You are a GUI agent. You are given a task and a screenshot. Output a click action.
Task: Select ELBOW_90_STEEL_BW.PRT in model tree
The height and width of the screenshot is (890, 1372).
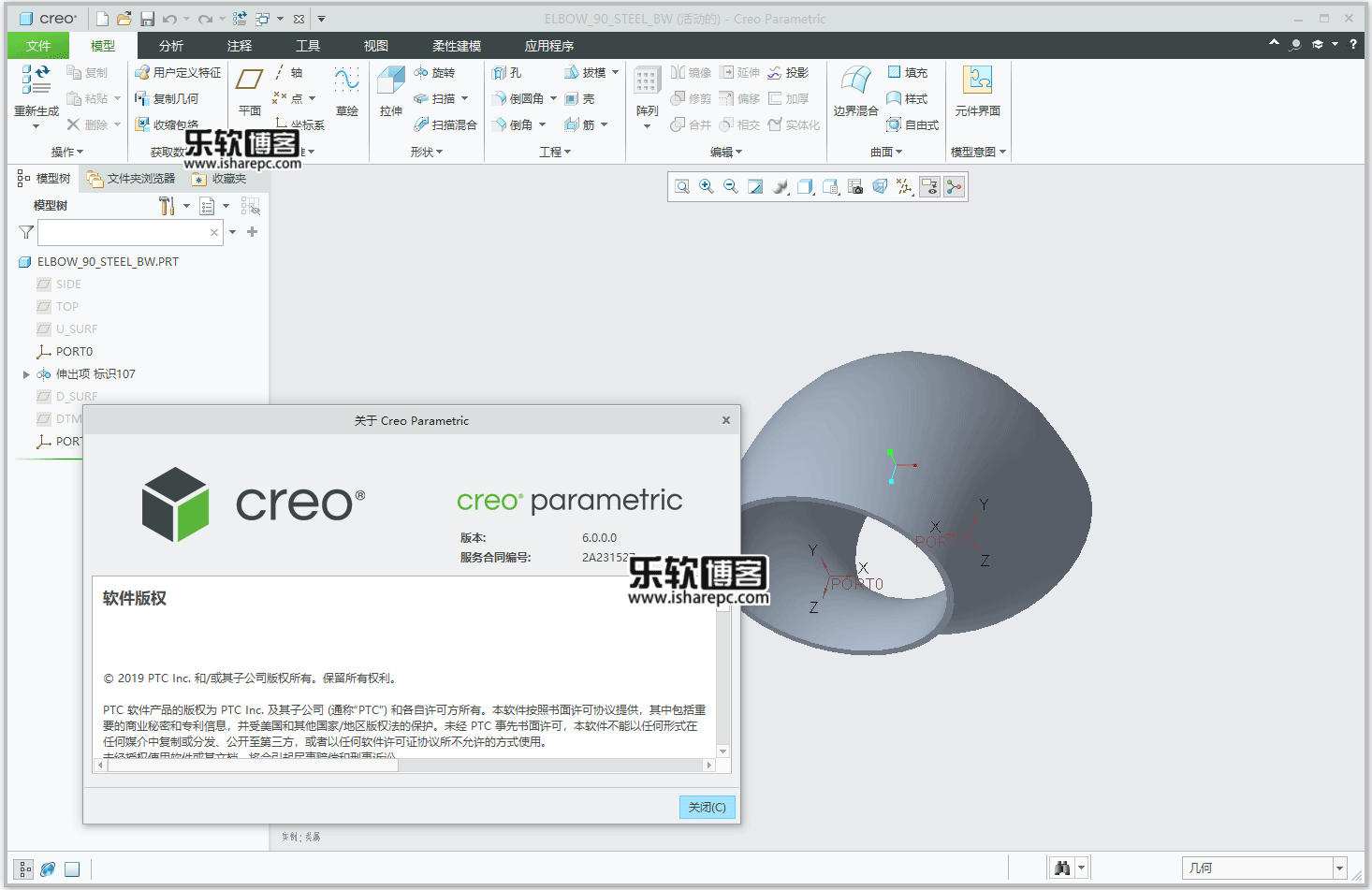click(98, 262)
